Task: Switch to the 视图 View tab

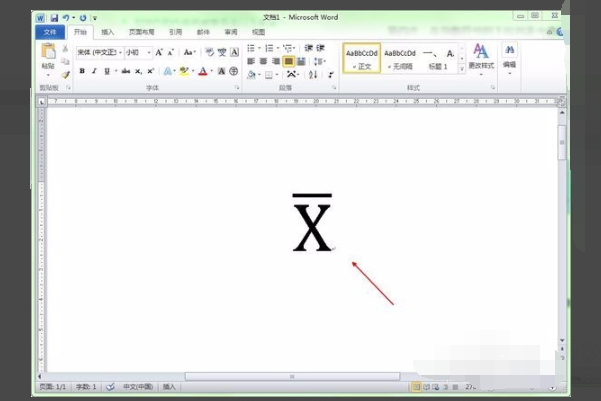Action: point(258,32)
